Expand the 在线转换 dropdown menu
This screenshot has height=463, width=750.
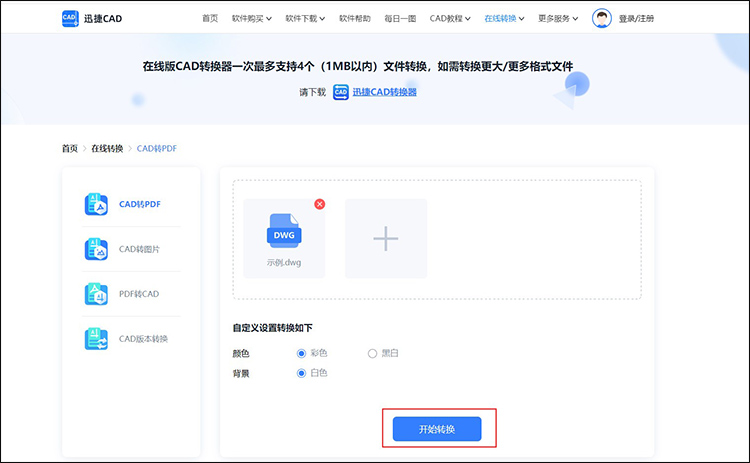(504, 19)
